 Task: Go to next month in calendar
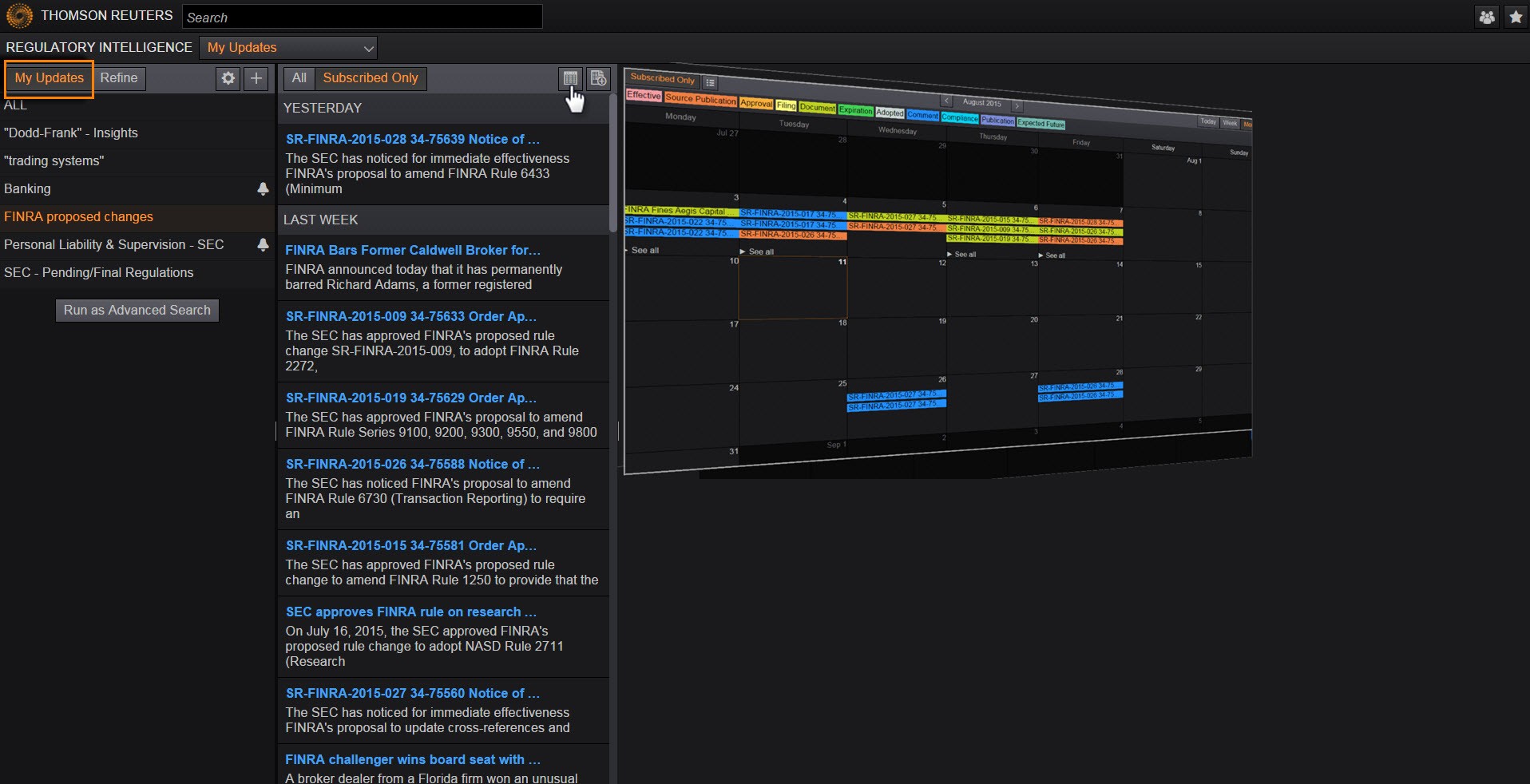(1017, 105)
